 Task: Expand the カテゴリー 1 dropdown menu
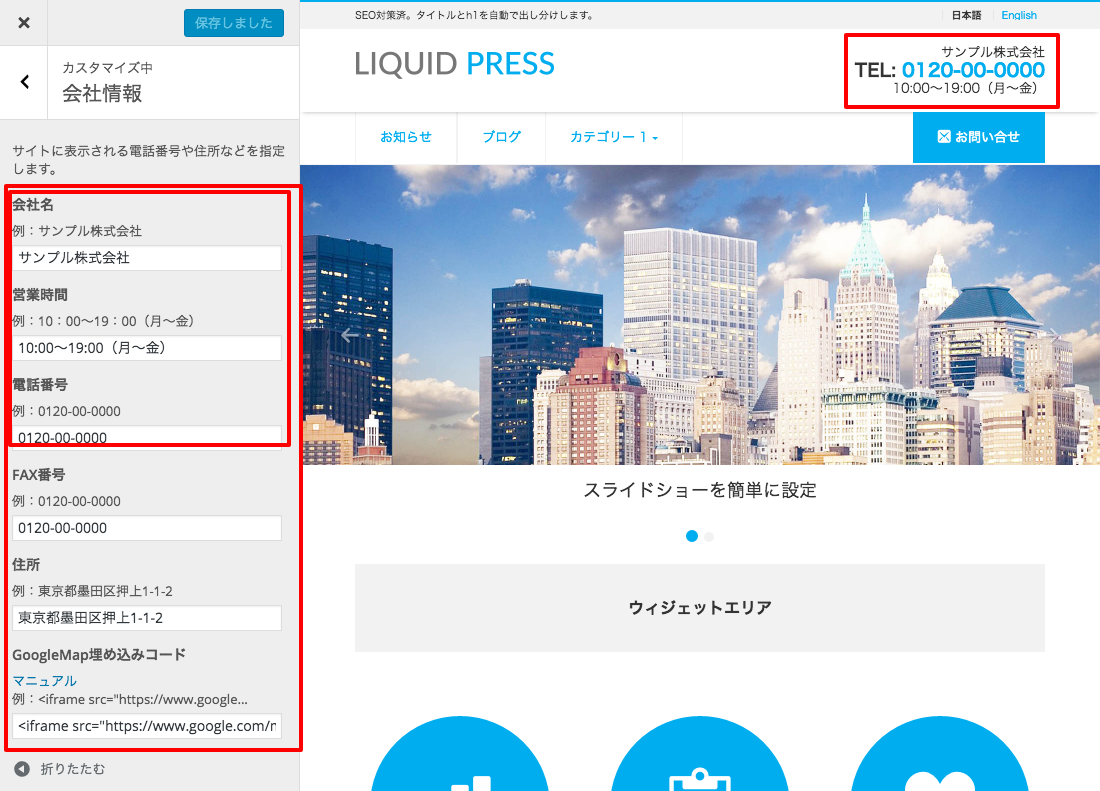614,137
